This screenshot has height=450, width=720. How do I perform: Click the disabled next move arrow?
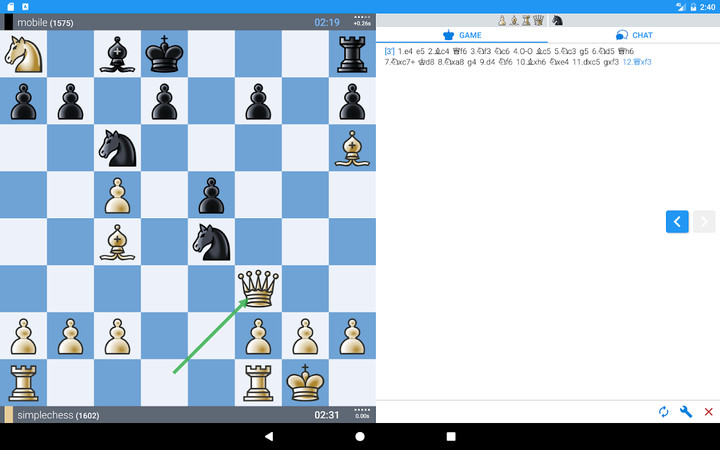704,222
